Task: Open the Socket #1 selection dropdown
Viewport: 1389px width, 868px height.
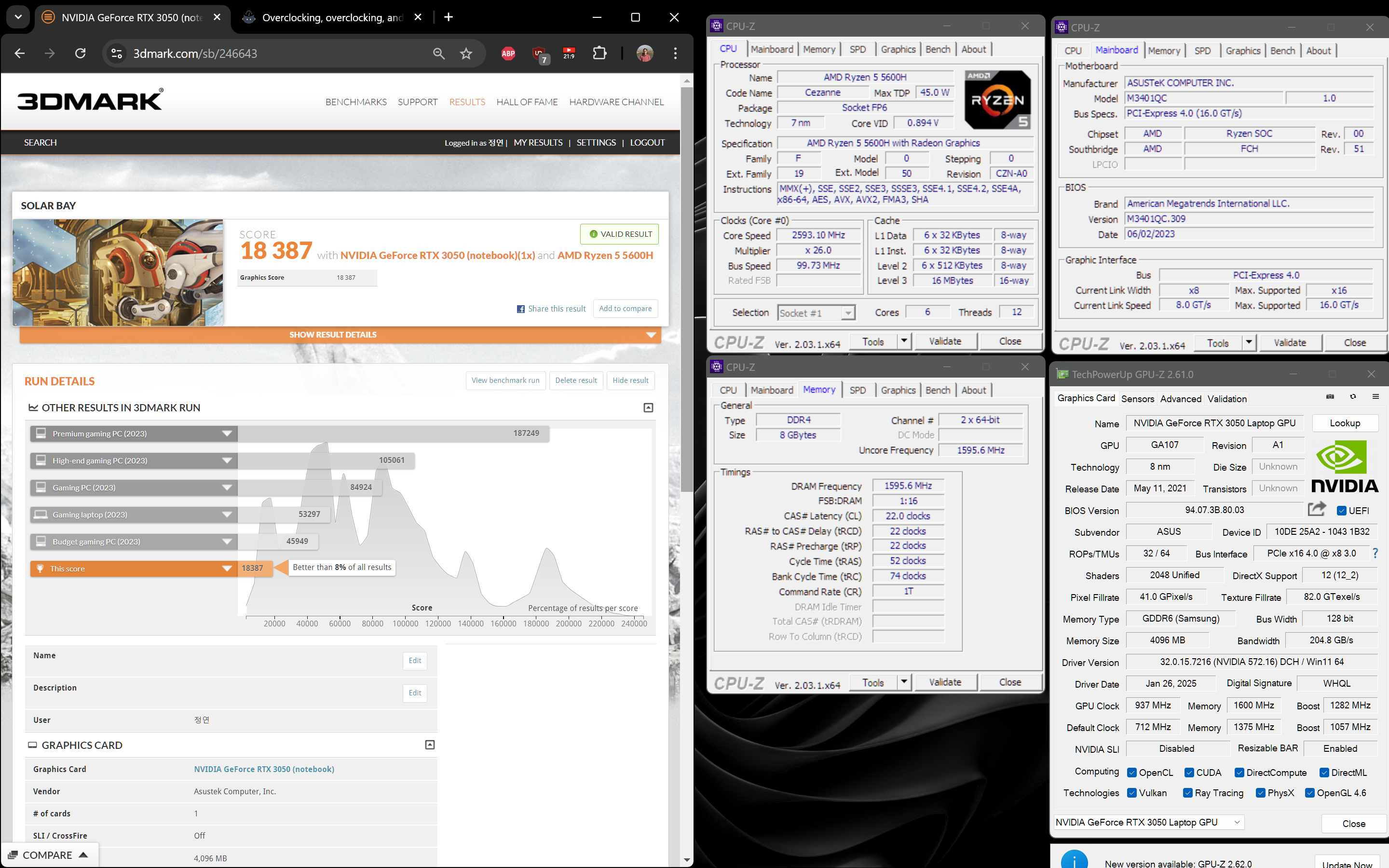Action: coord(816,313)
